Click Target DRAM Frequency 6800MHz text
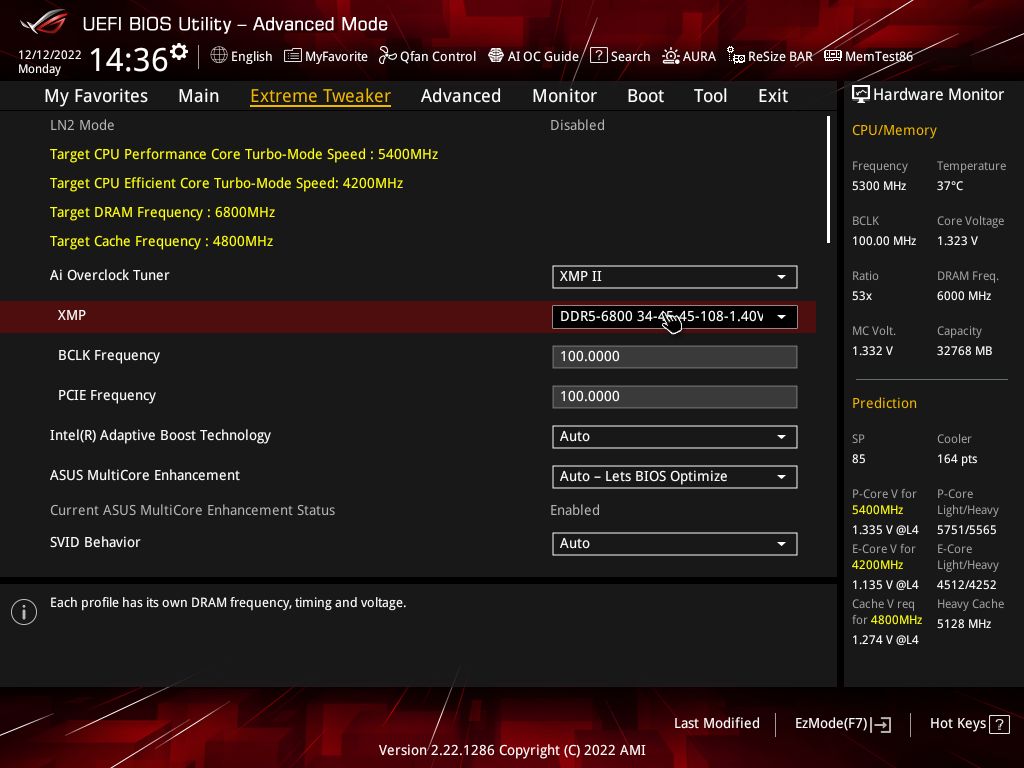 (163, 212)
